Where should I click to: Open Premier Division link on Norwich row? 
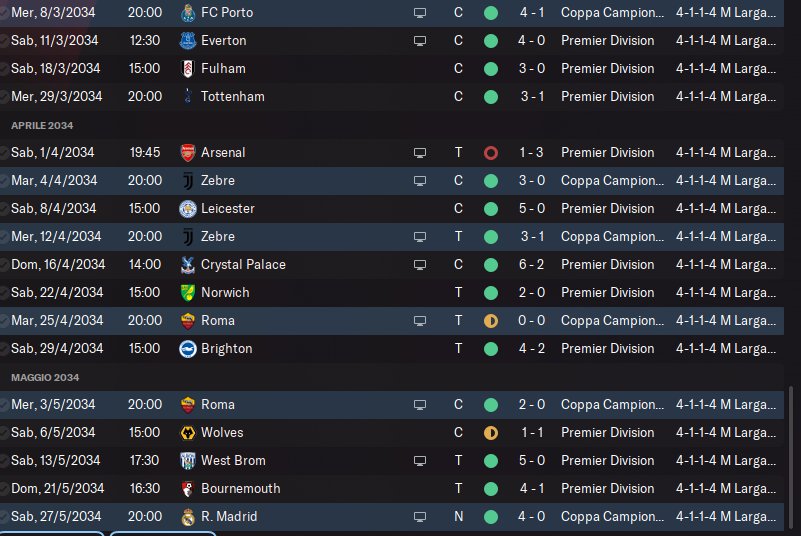click(607, 293)
